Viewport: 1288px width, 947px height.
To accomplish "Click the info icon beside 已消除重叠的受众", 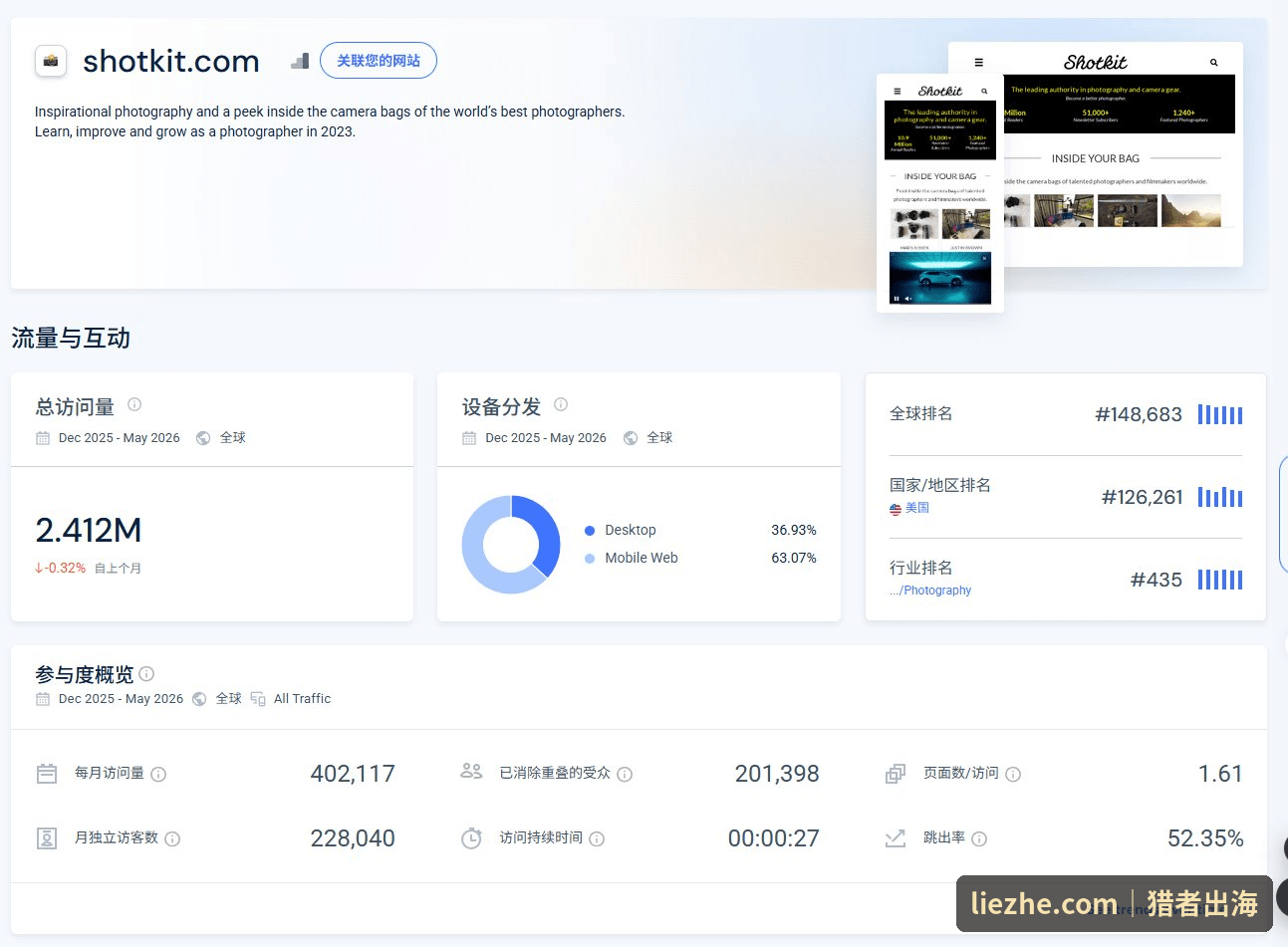I will [x=625, y=775].
